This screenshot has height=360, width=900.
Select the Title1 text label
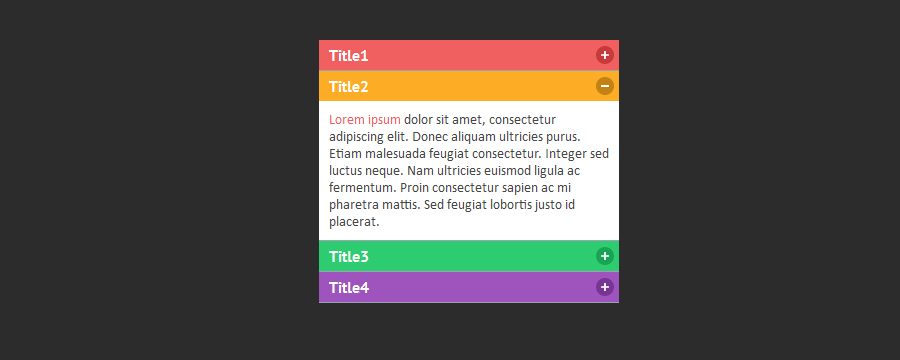tap(348, 56)
